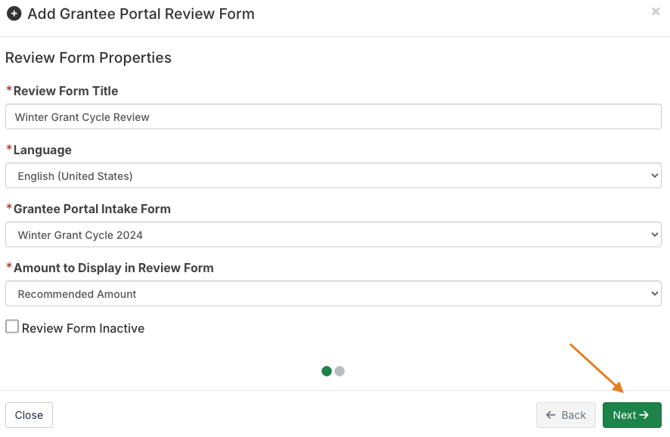
Task: Click the Grantee Portal Intake Form label
Action: pos(91,209)
